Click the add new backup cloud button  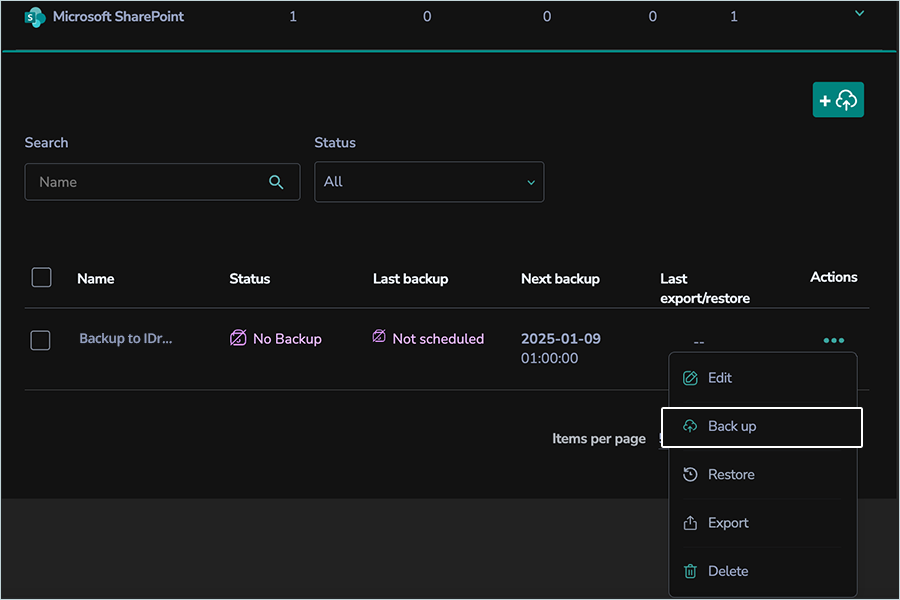click(838, 100)
